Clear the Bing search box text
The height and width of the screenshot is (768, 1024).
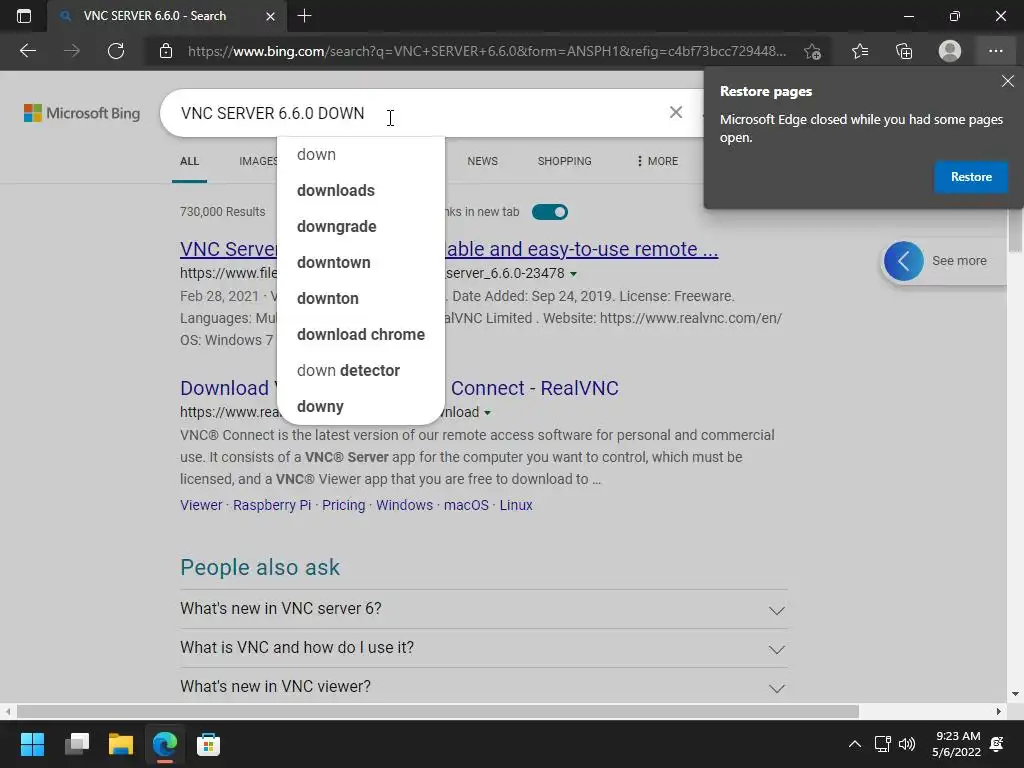676,112
